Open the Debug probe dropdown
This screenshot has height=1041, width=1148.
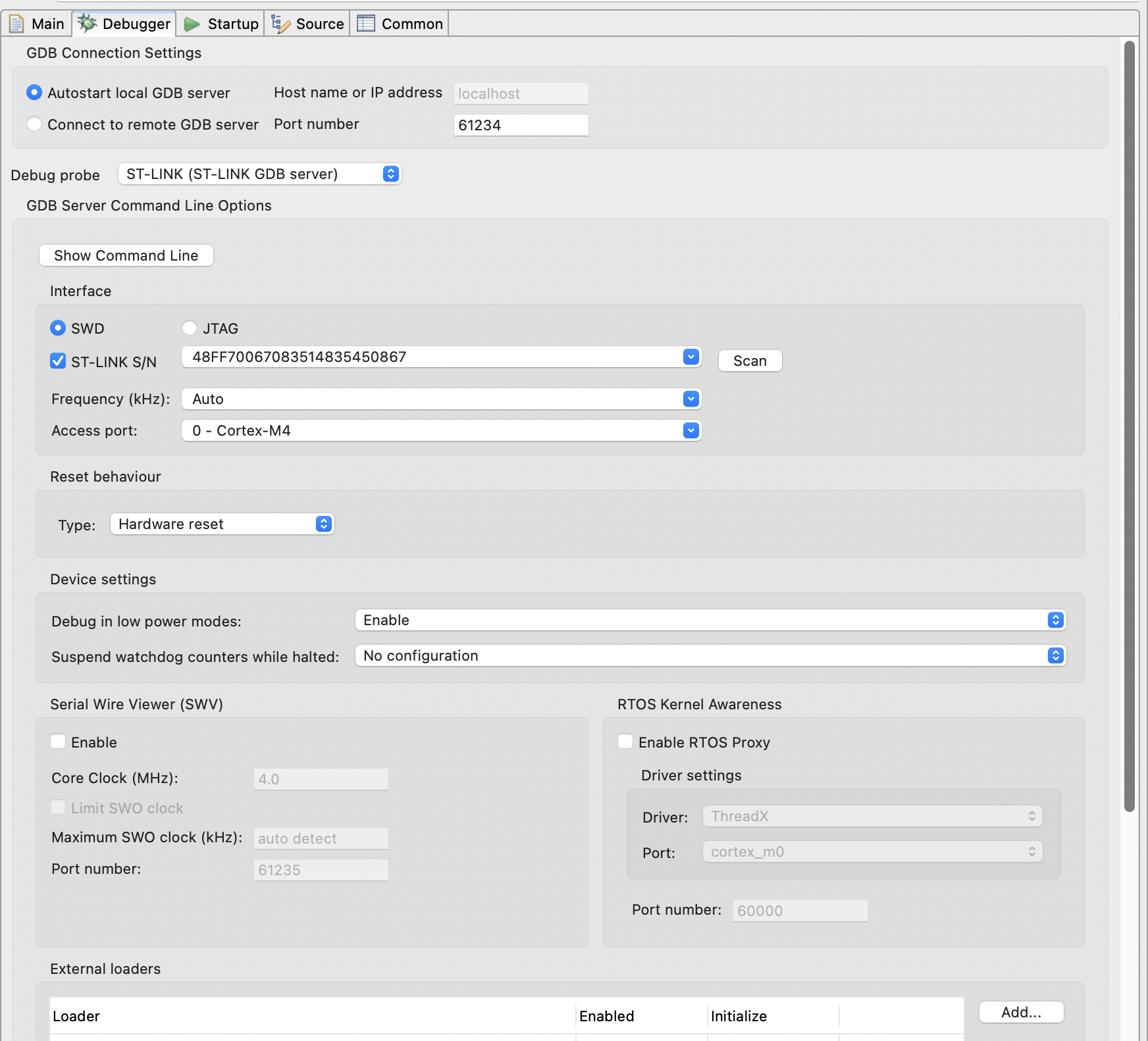pyautogui.click(x=390, y=174)
